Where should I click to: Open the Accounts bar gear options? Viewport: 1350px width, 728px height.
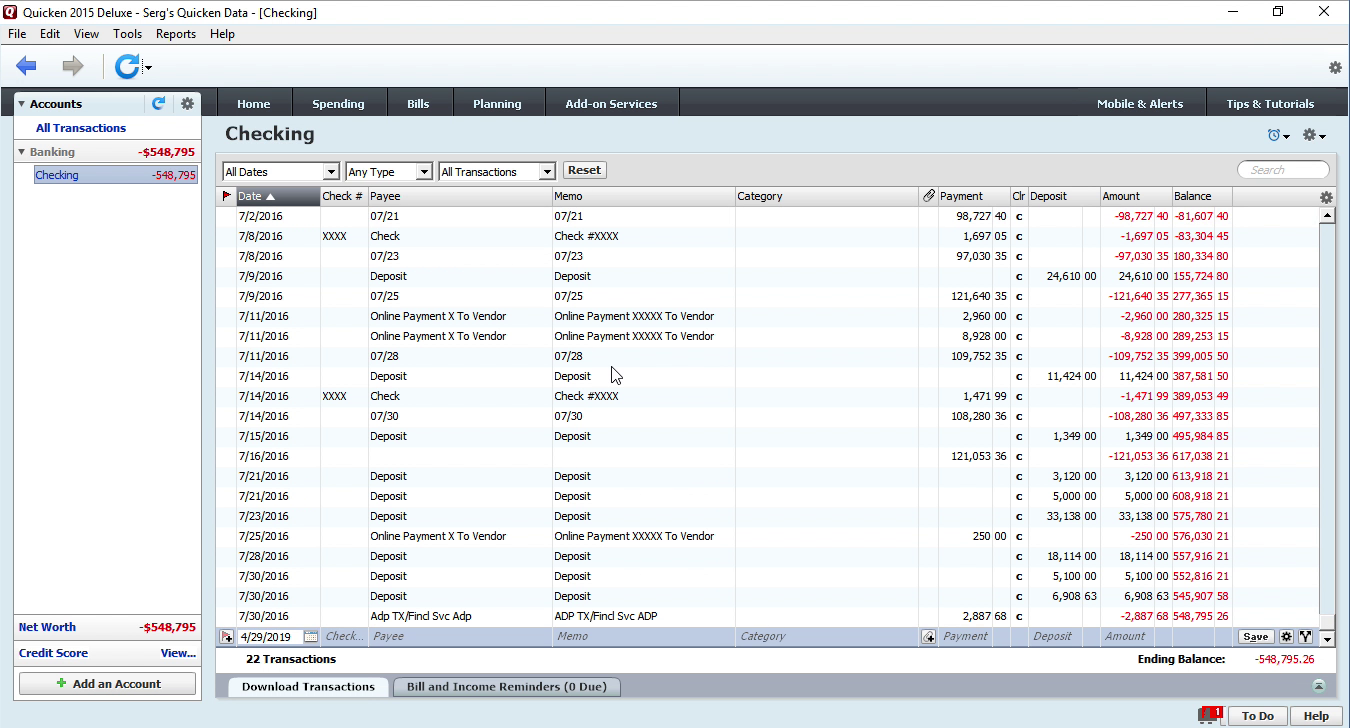tap(187, 103)
